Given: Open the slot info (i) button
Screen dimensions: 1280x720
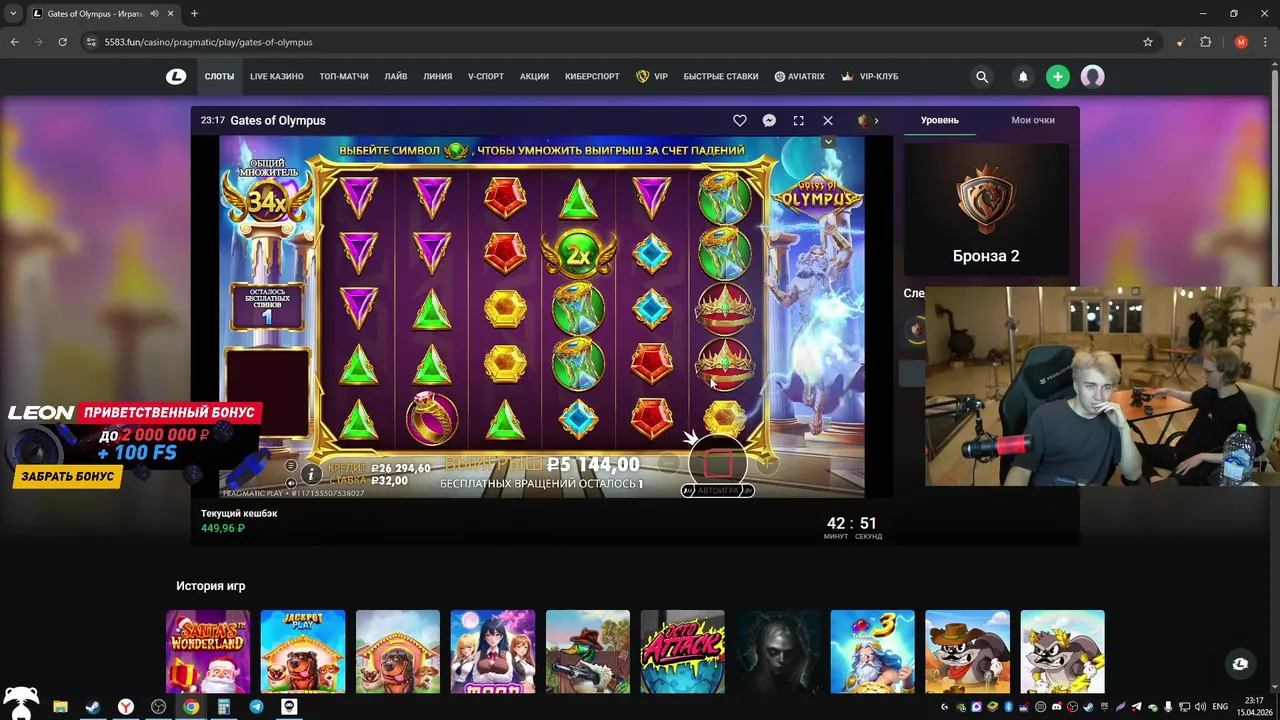Looking at the screenshot, I should (311, 474).
